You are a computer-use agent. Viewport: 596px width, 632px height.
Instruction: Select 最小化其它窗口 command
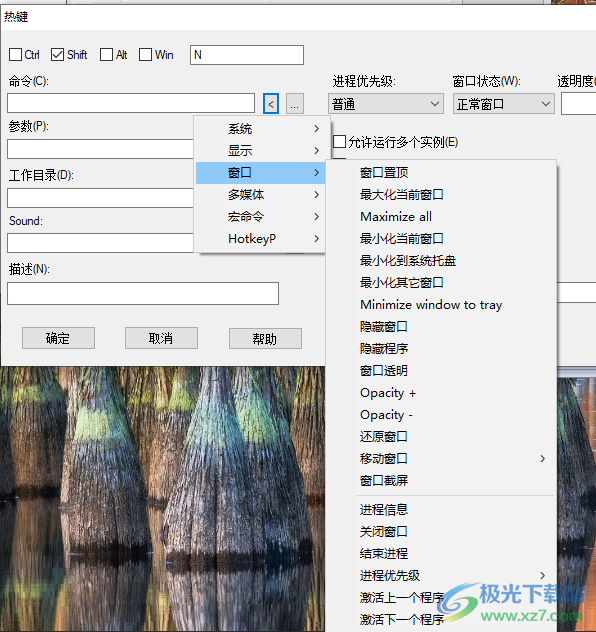pyautogui.click(x=441, y=283)
